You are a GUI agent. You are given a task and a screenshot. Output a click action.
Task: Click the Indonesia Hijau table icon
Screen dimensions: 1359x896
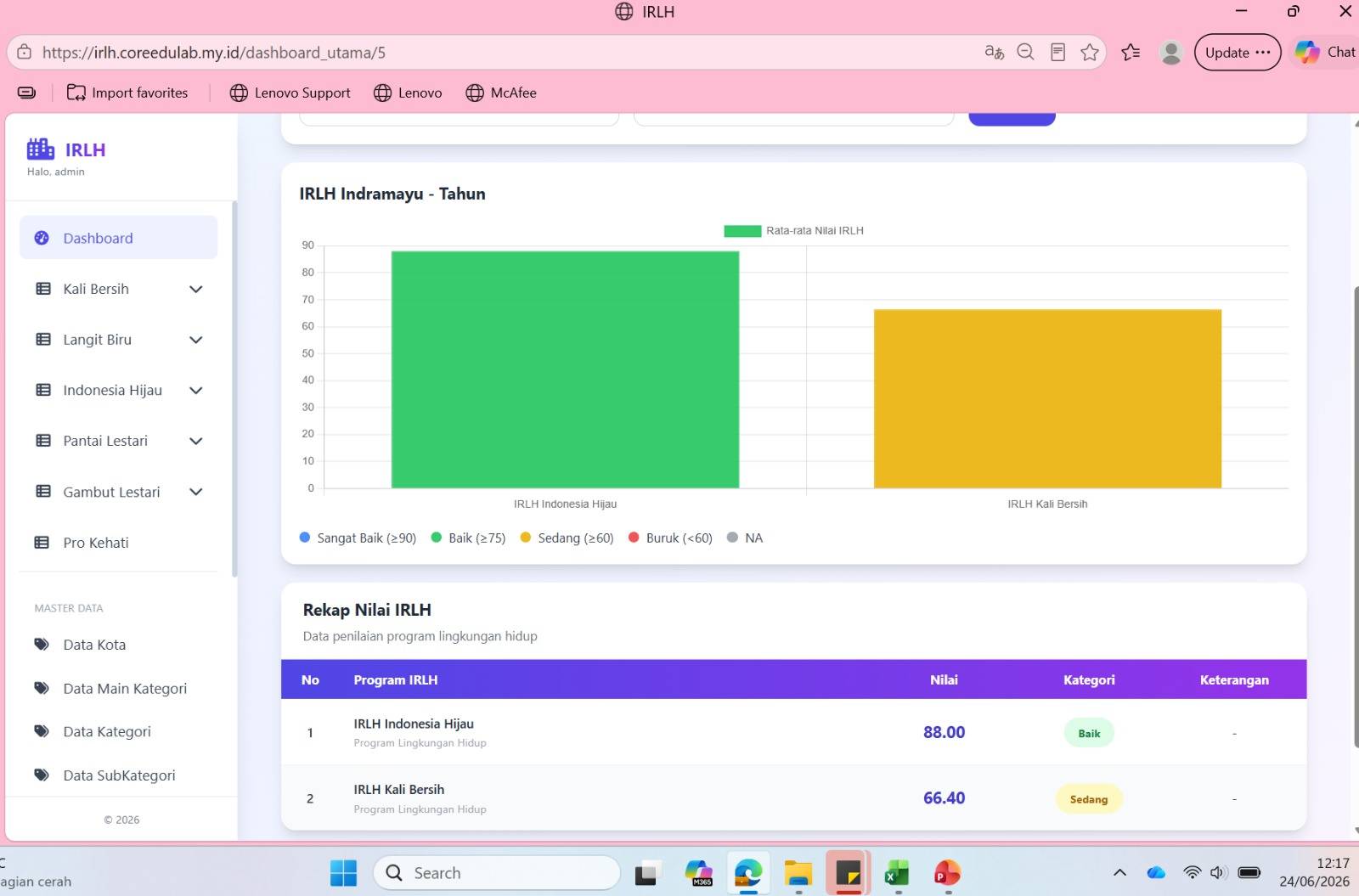click(x=43, y=390)
